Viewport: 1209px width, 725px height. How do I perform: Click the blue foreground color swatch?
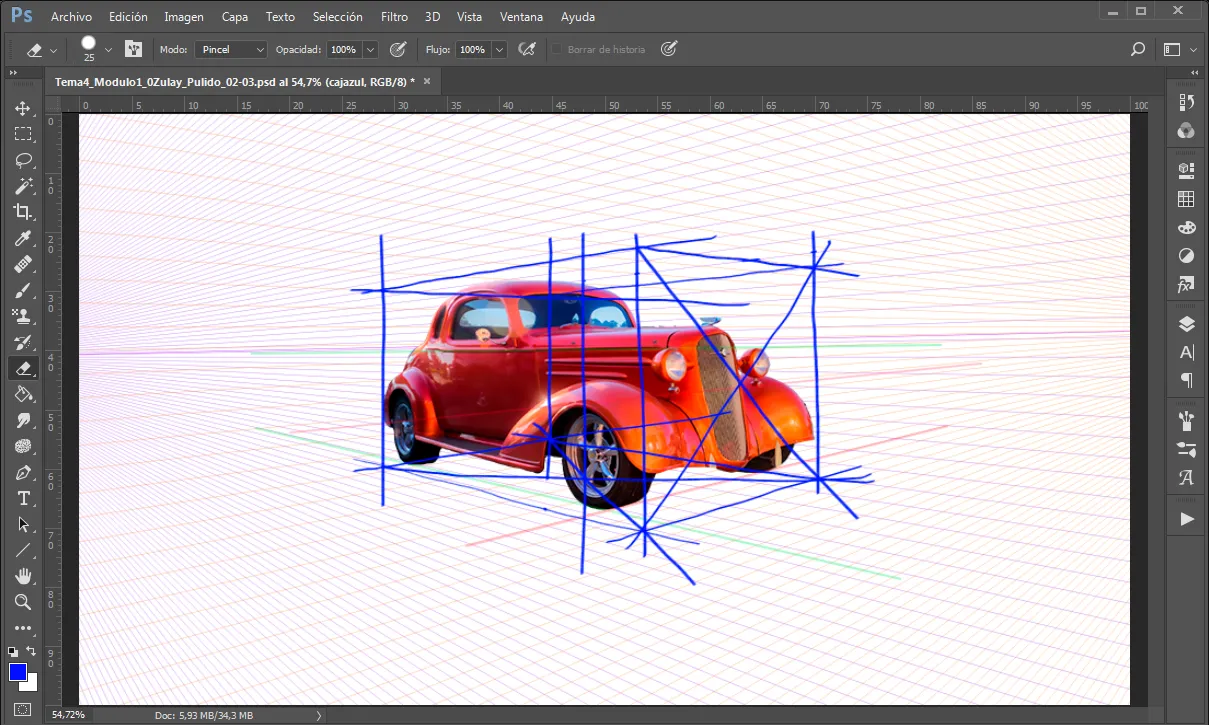click(18, 672)
